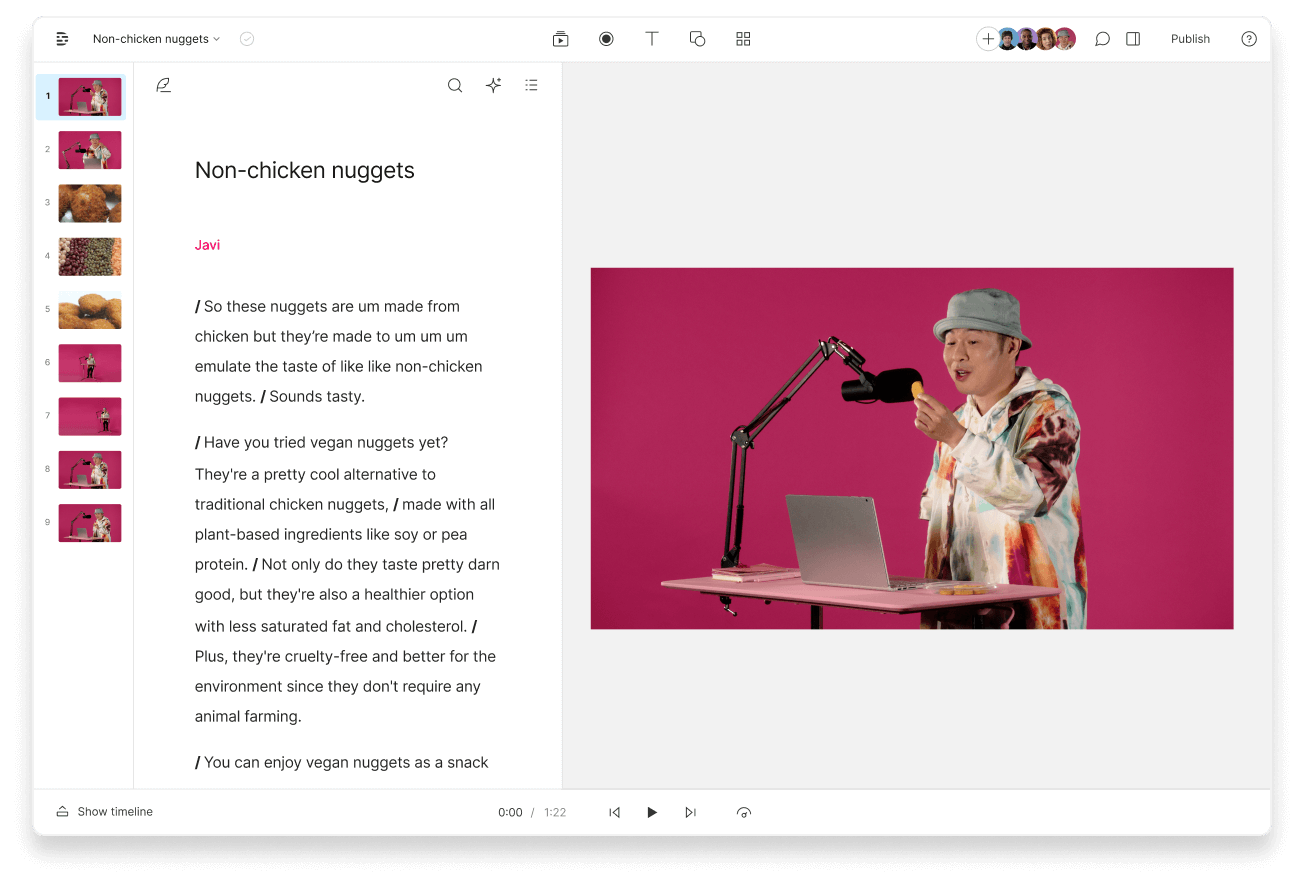Image resolution: width=1304 pixels, height=884 pixels.
Task: Select the write/compose quill icon
Action: 163,85
